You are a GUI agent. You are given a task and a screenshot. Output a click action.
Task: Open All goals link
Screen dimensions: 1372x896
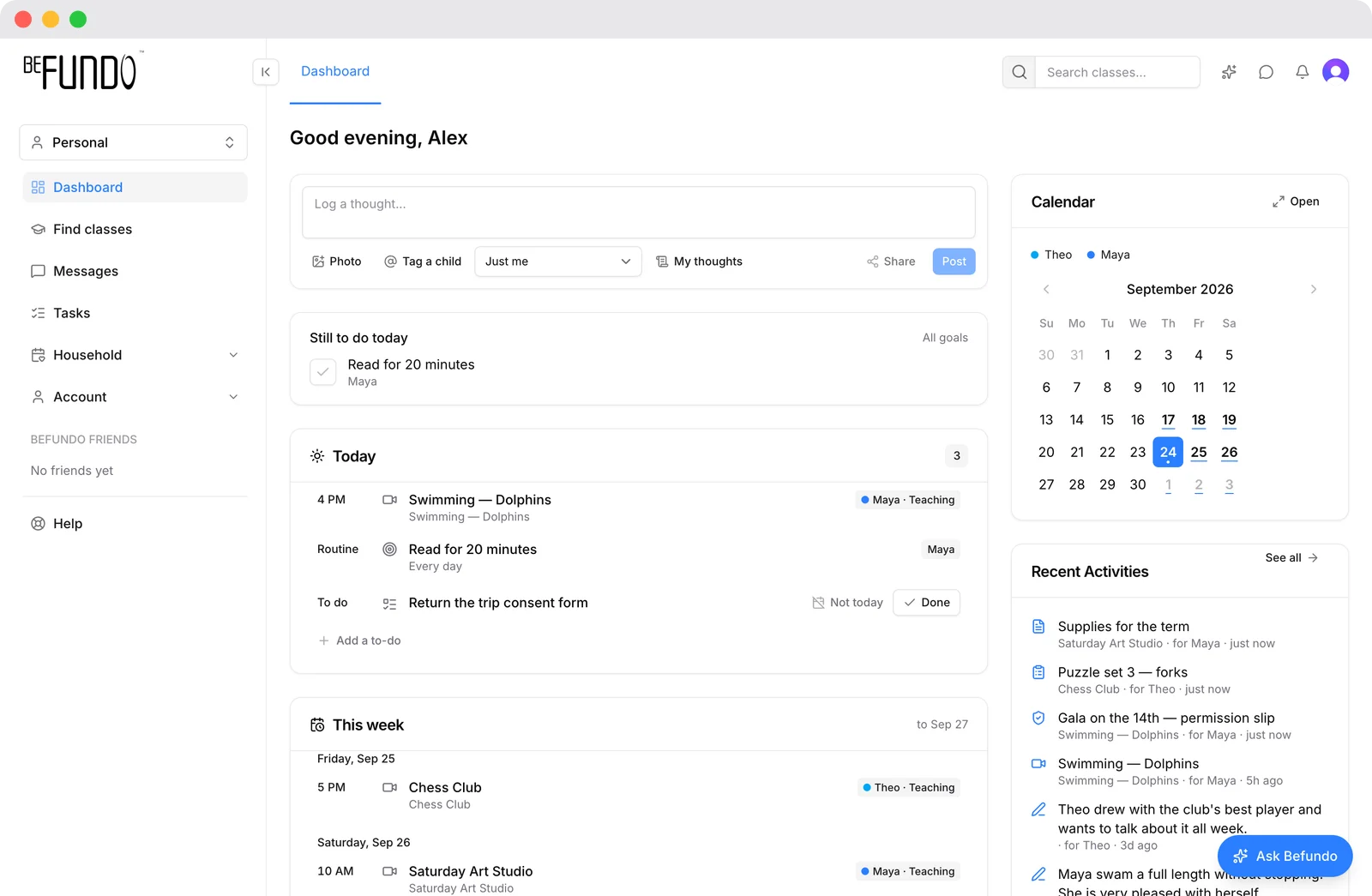pos(945,338)
